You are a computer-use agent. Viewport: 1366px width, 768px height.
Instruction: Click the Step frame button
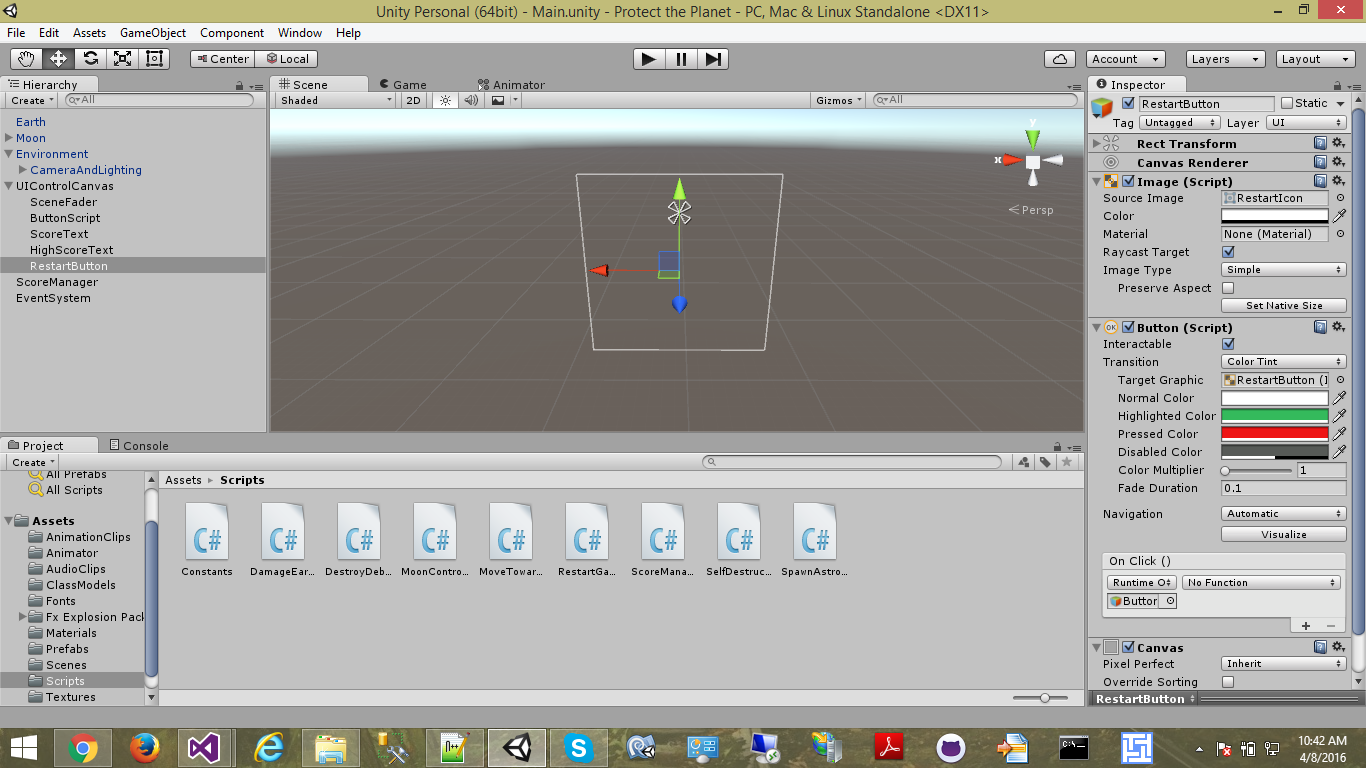(712, 59)
